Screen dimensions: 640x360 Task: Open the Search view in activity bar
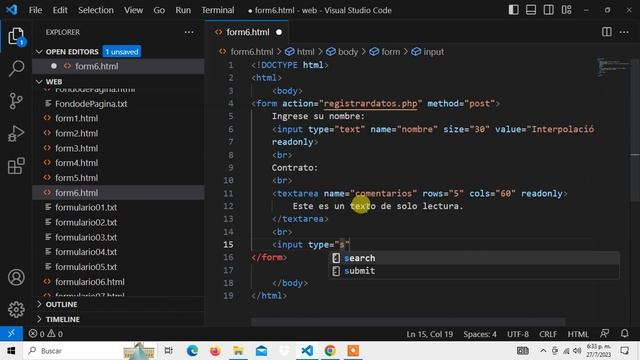click(16, 69)
